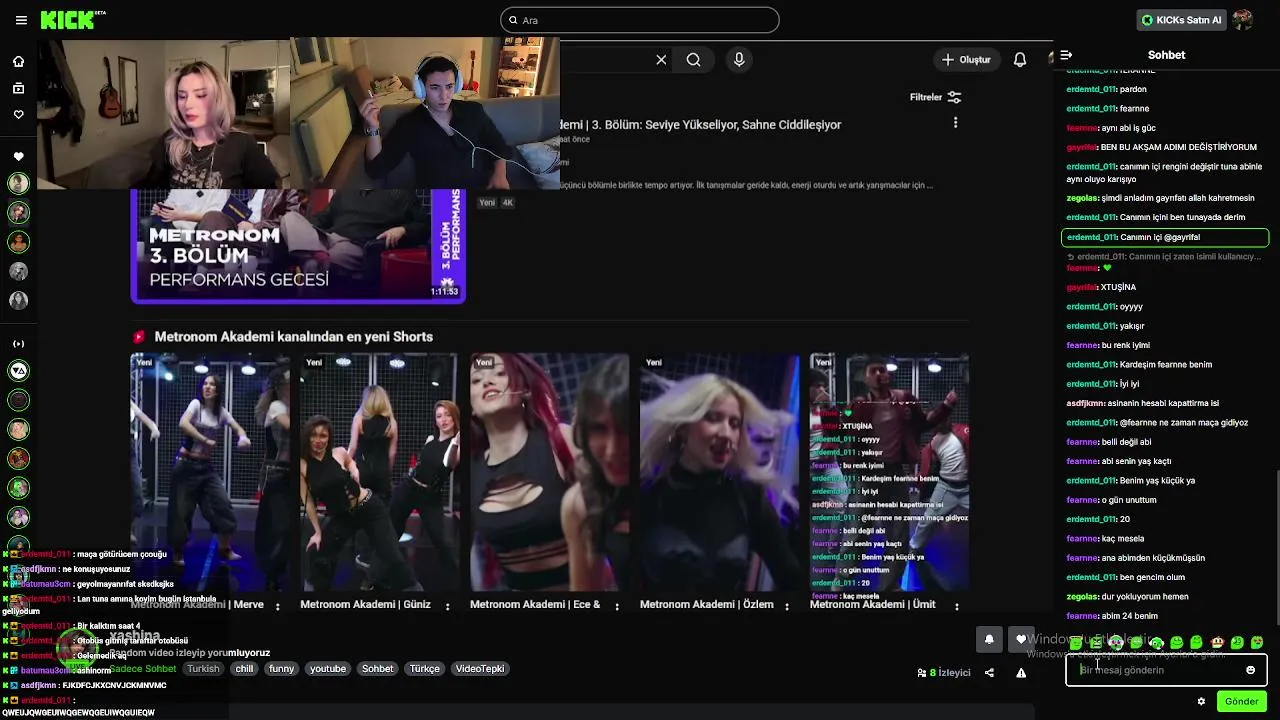Open options menu for Seviye Yükseliyor video

point(955,123)
